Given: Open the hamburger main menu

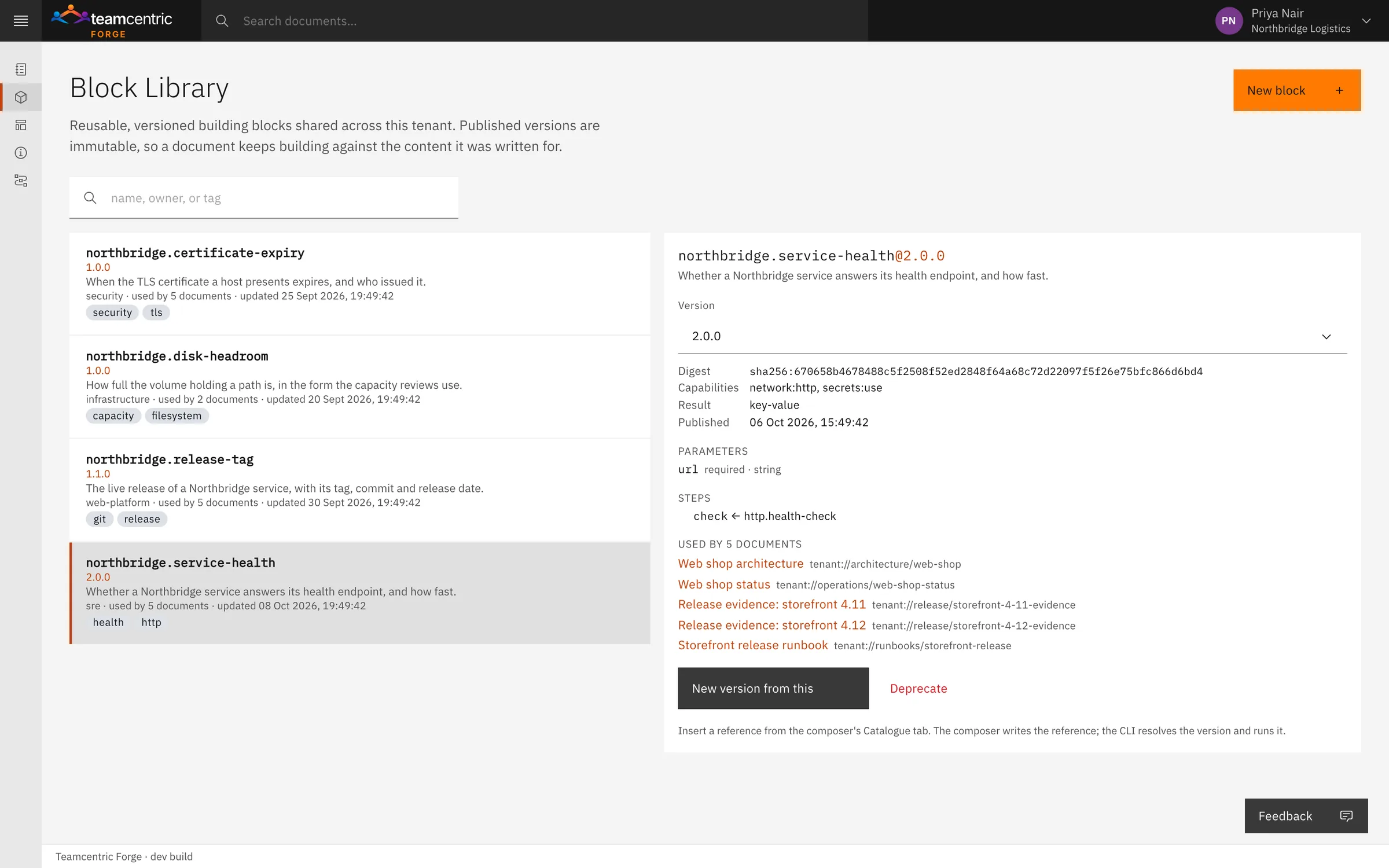Looking at the screenshot, I should [21, 21].
